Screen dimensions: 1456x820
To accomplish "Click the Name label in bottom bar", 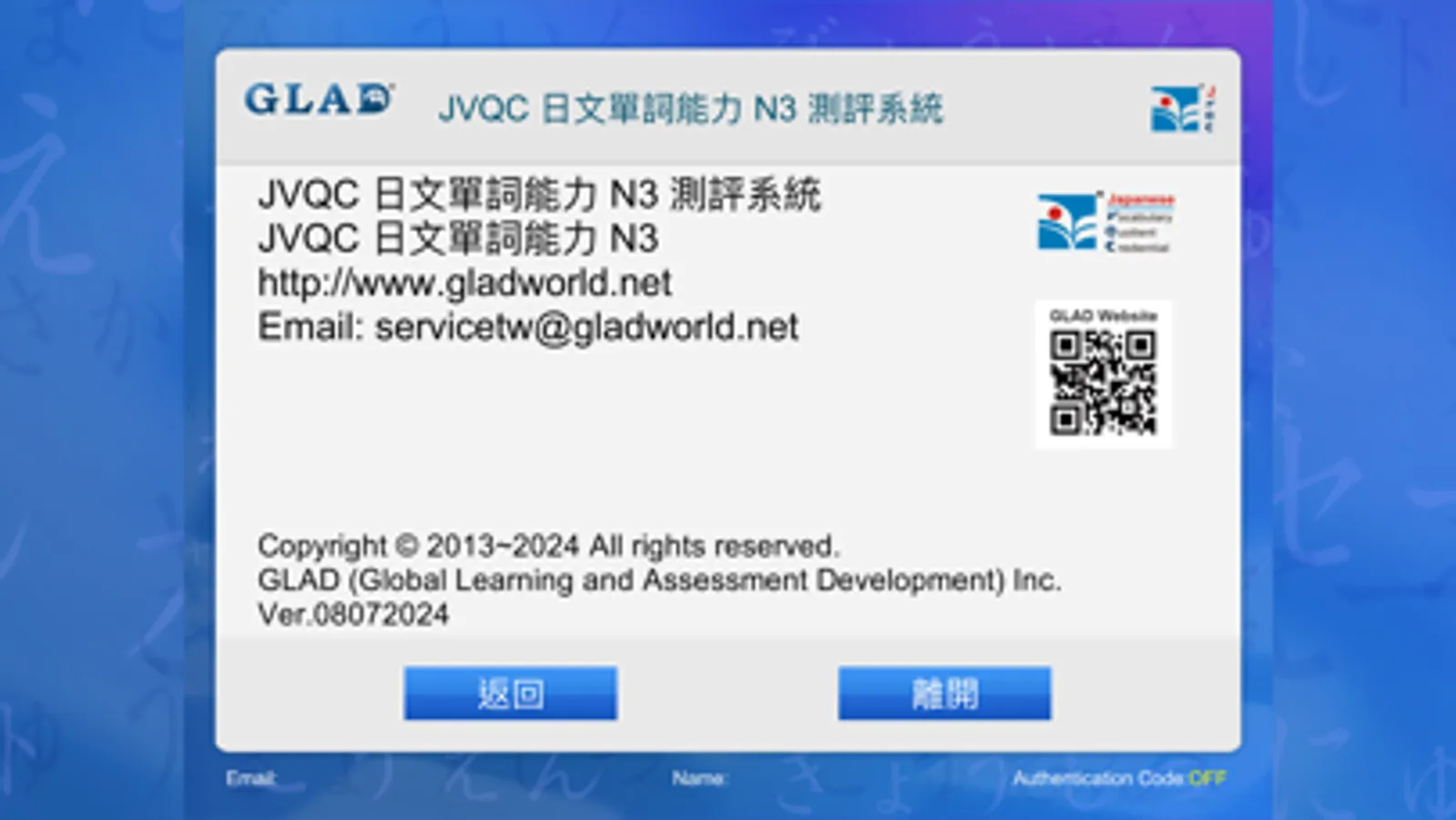I will coord(699,778).
